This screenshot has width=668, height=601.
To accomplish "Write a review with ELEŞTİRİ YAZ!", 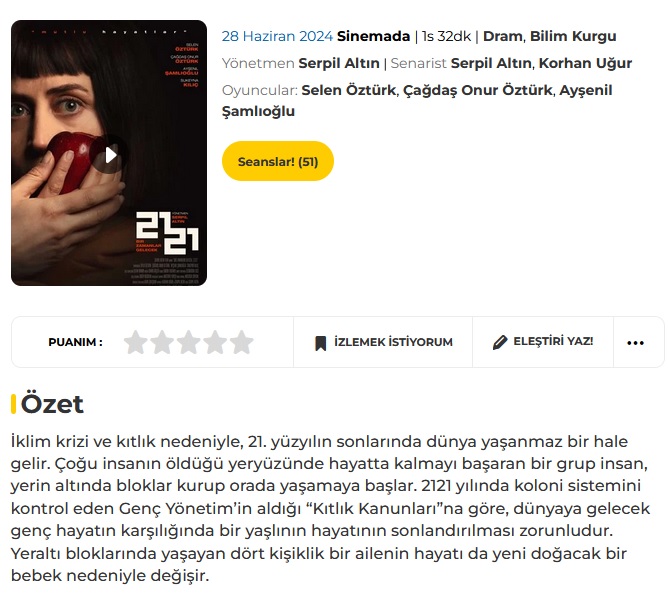I will coord(543,342).
